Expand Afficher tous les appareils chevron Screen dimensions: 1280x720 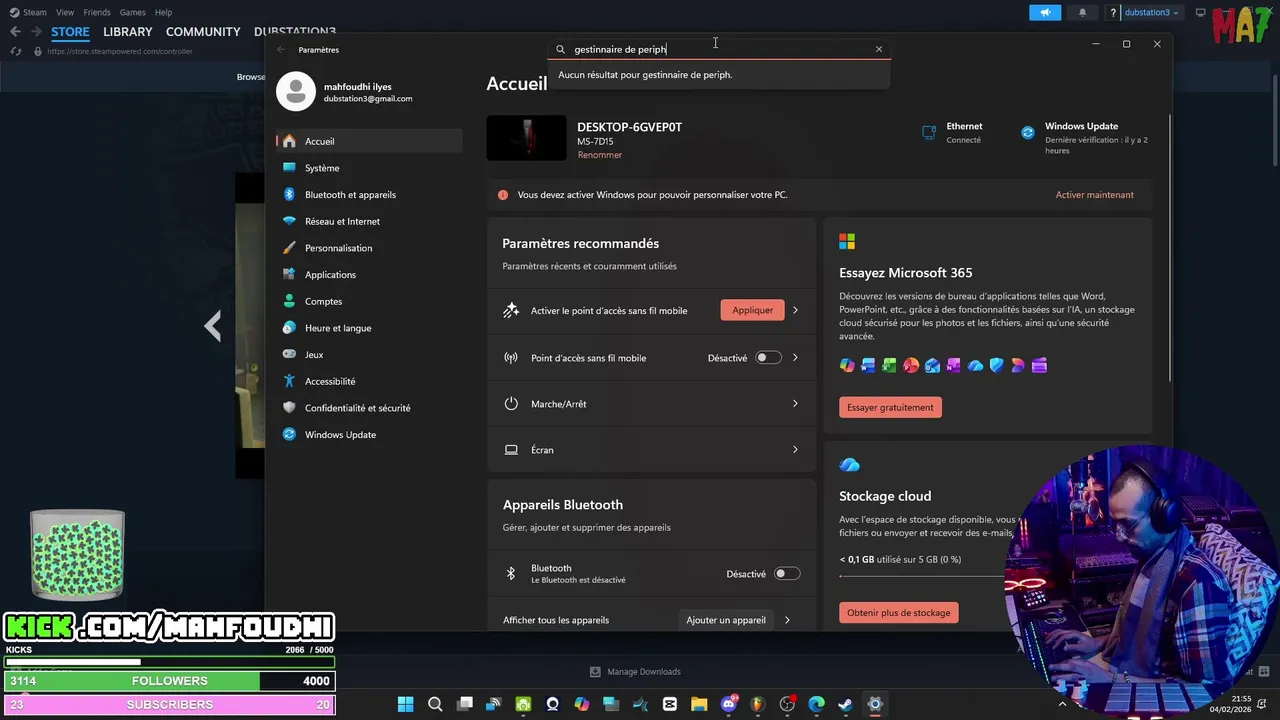[787, 620]
